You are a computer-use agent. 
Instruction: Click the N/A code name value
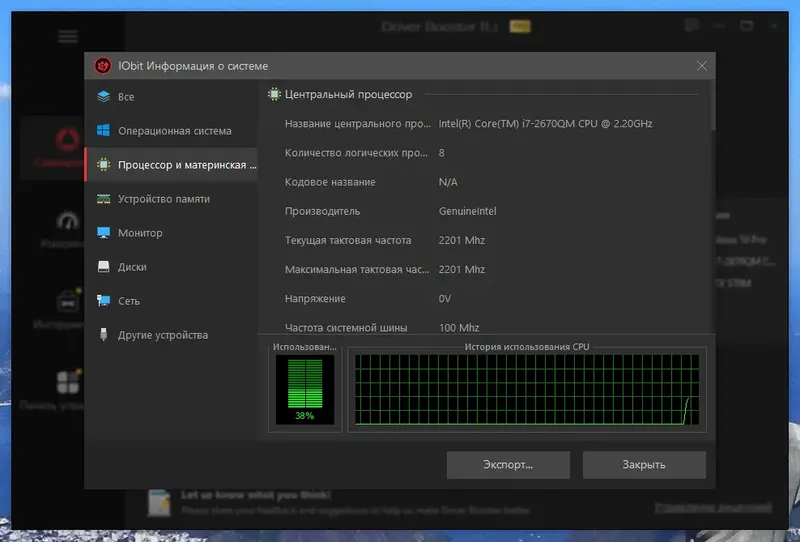(448, 182)
